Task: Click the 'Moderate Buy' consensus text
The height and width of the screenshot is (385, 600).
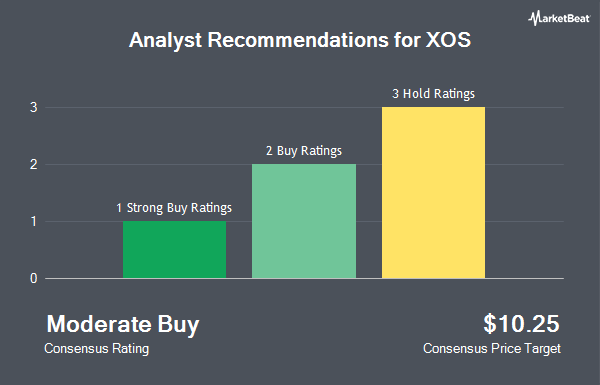Action: 123,325
